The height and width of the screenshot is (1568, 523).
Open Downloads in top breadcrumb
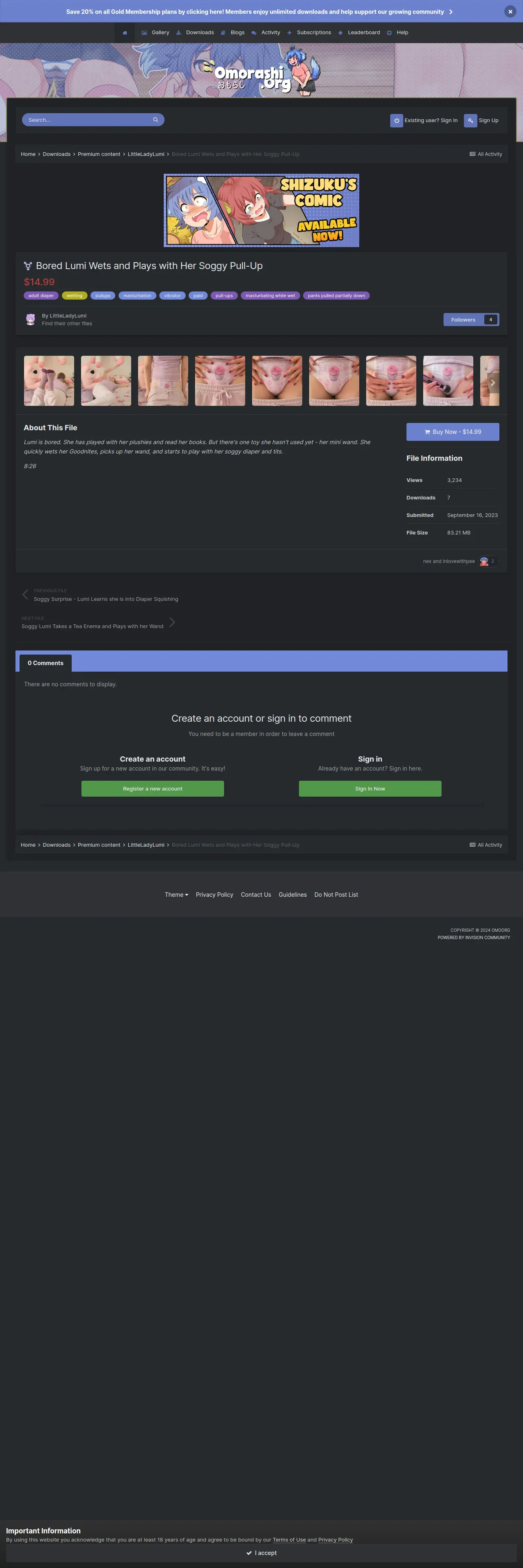(57, 154)
